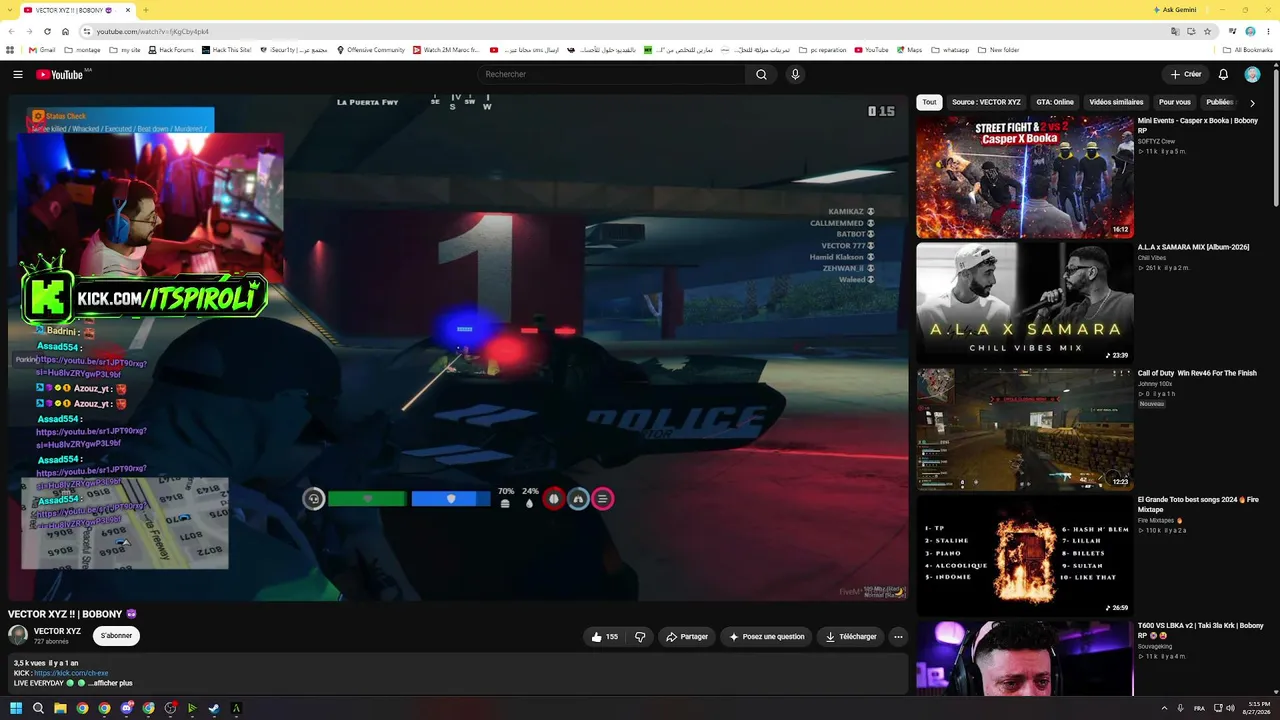
Task: Open the VECTOR XYZ channel name
Action: [57, 631]
